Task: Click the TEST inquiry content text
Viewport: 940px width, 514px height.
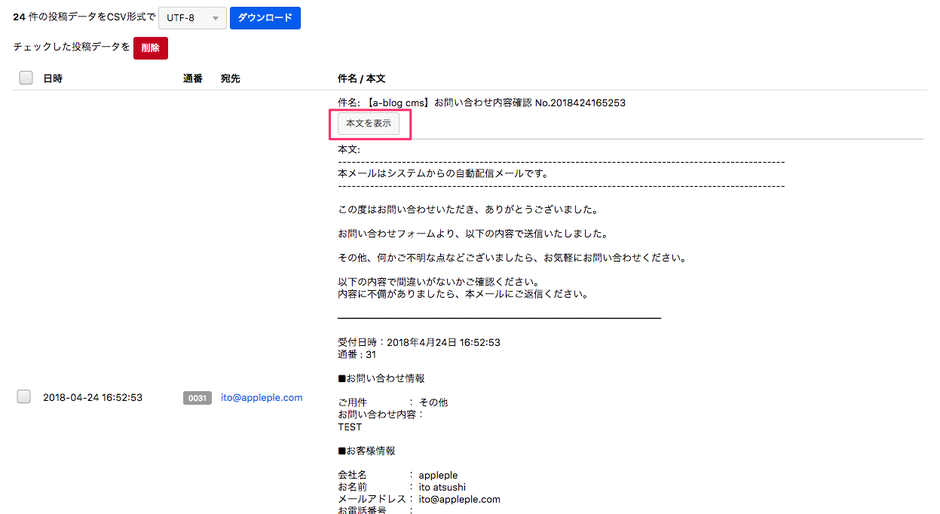Action: click(350, 427)
